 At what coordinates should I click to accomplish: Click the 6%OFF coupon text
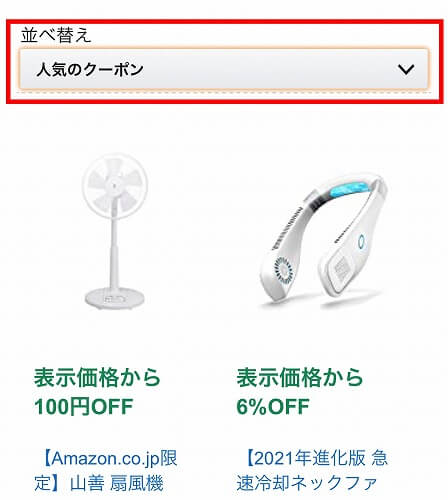coord(273,407)
